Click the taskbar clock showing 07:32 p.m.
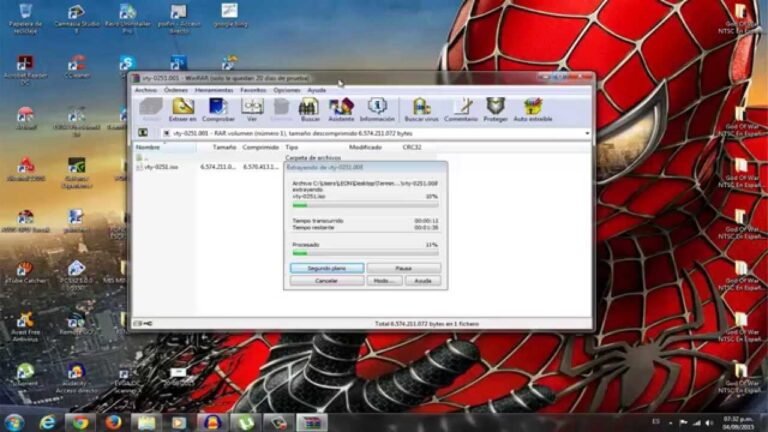 point(738,423)
